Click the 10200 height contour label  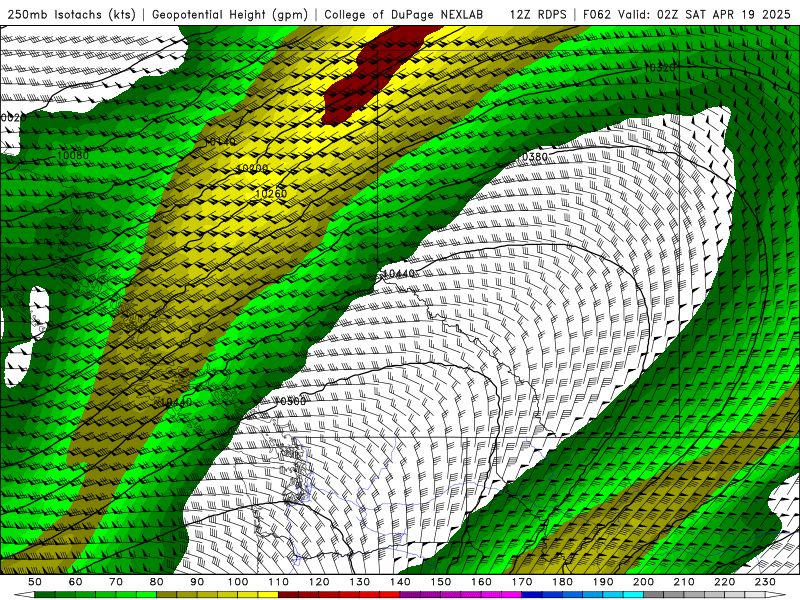click(x=252, y=168)
